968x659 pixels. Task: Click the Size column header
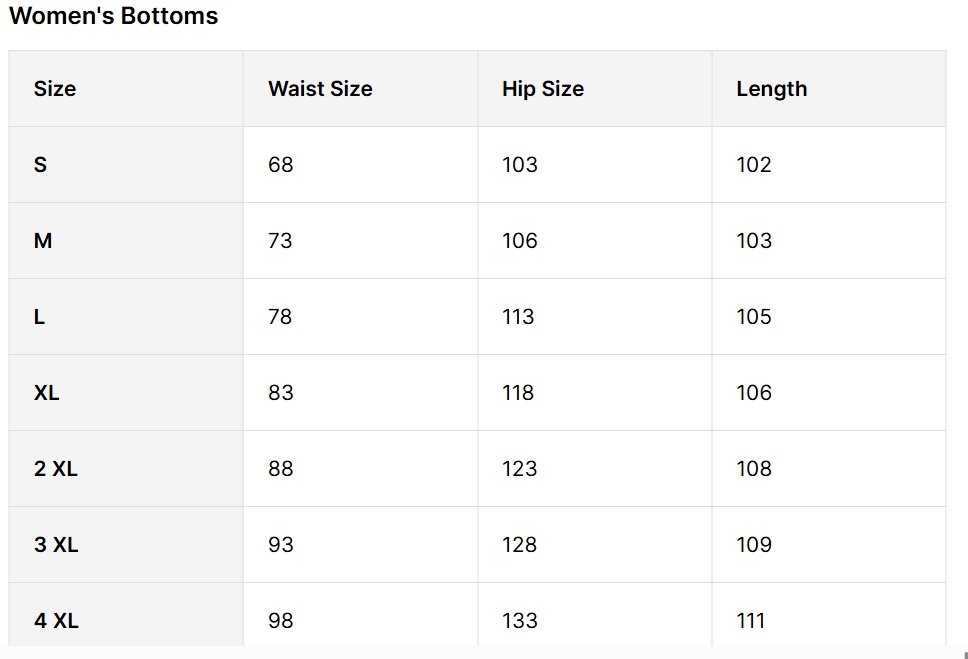[55, 89]
